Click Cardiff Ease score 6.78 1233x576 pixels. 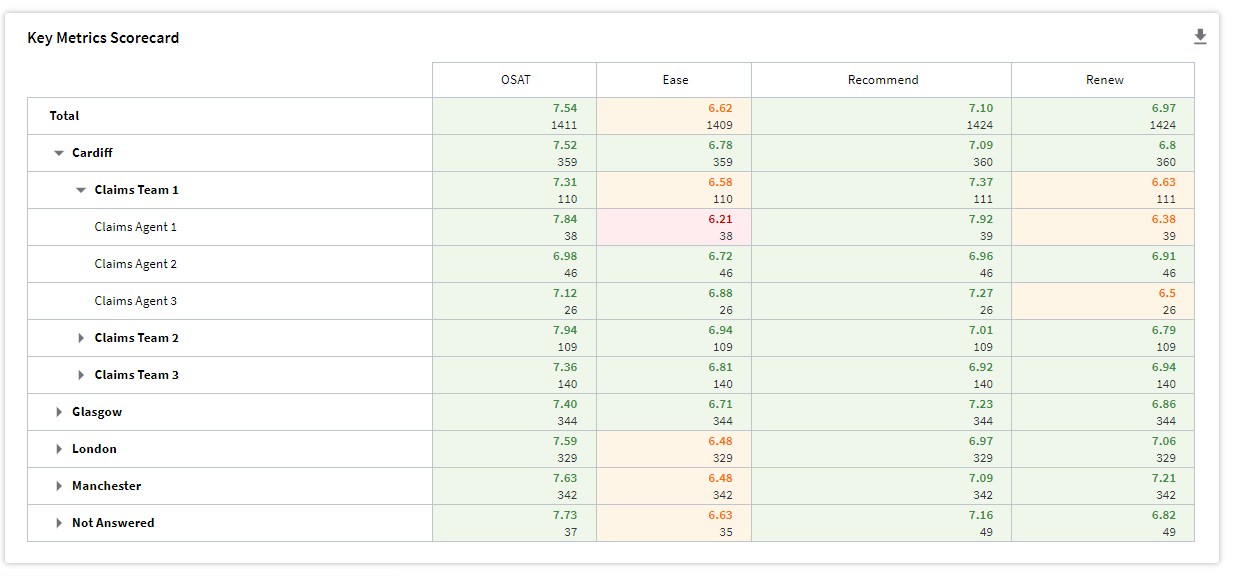click(x=720, y=145)
